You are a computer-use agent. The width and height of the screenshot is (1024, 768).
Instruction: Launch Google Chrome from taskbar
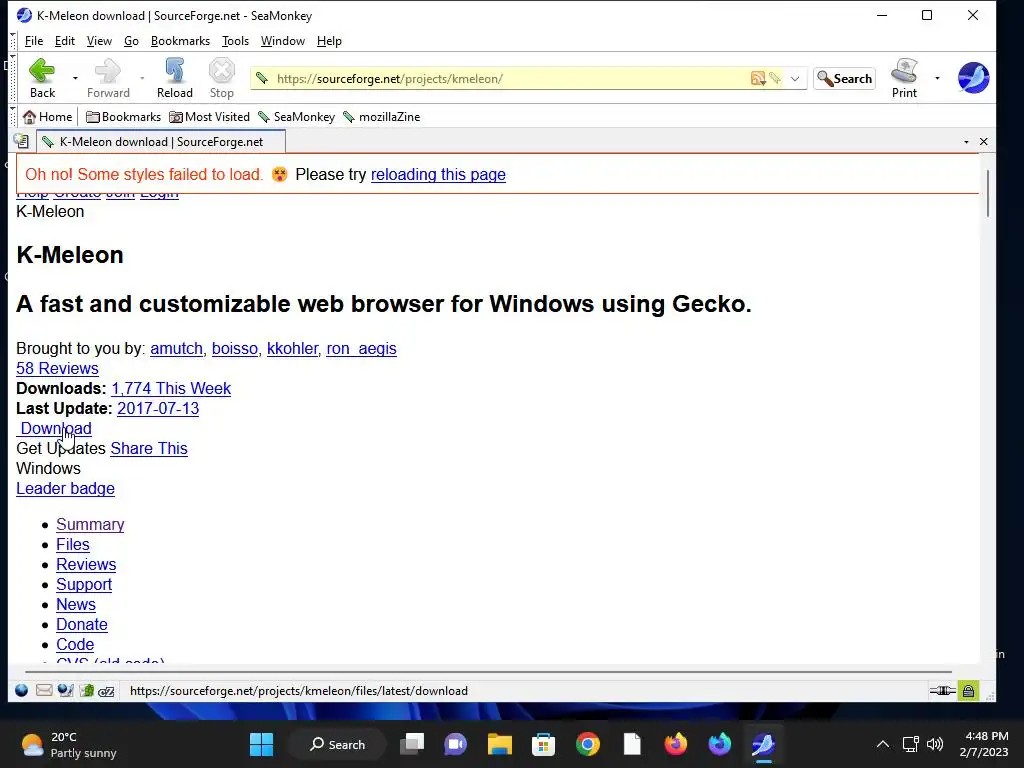pos(588,744)
